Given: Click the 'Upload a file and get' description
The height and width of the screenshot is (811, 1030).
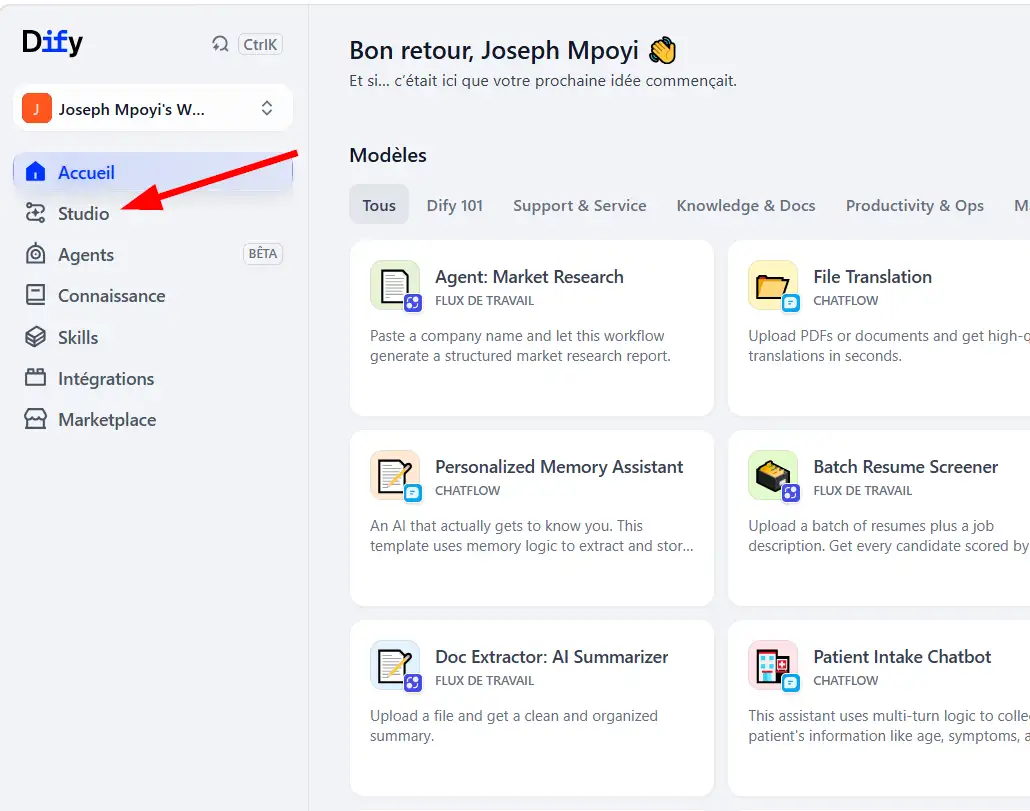Looking at the screenshot, I should click(514, 726).
